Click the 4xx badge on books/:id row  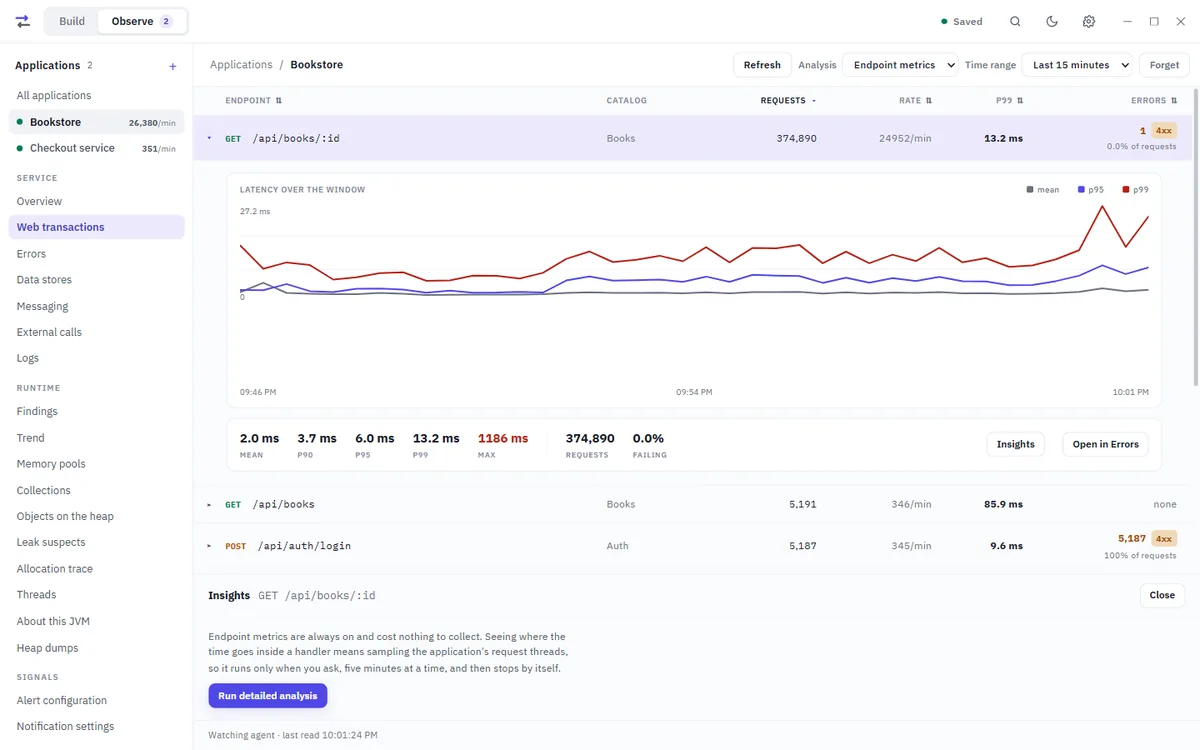[x=1163, y=130]
